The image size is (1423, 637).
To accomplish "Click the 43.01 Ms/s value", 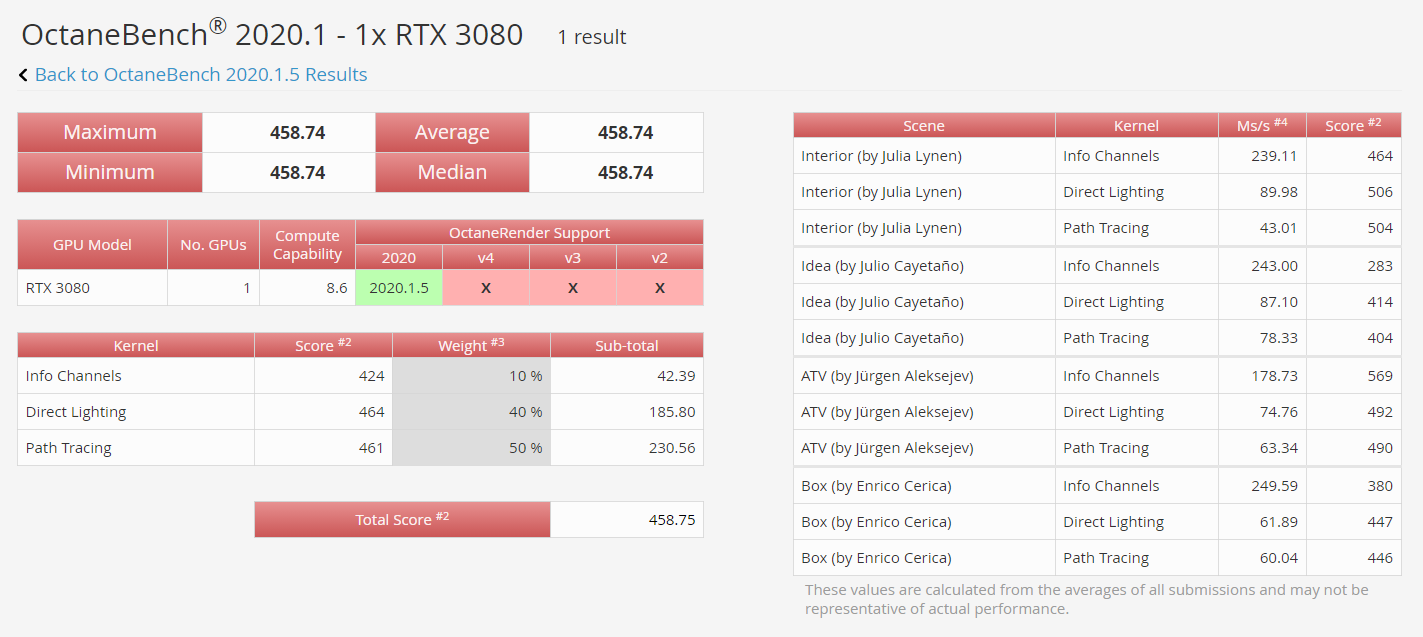I will pyautogui.click(x=1278, y=228).
